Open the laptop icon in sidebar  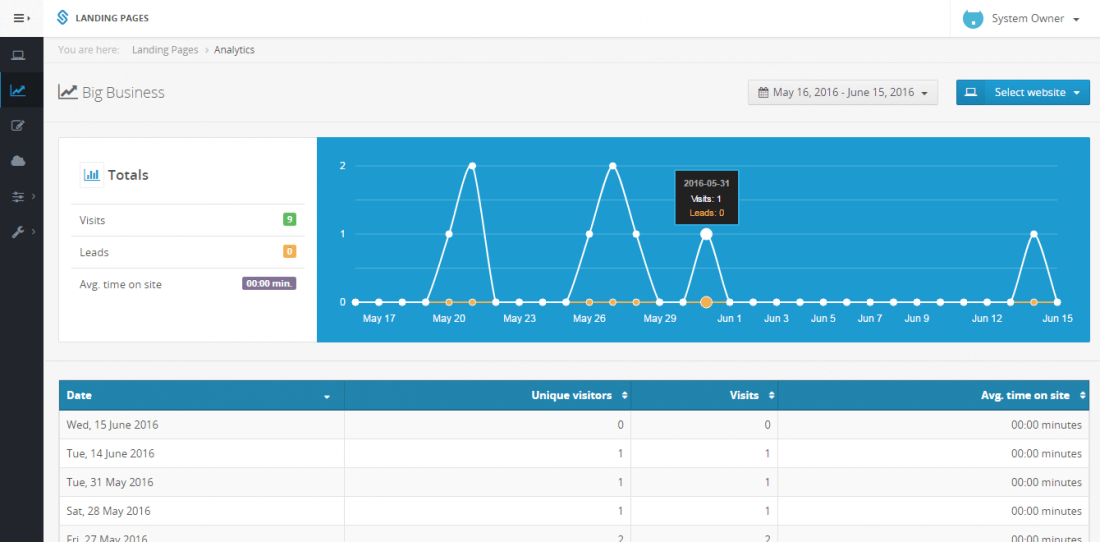(x=18, y=55)
